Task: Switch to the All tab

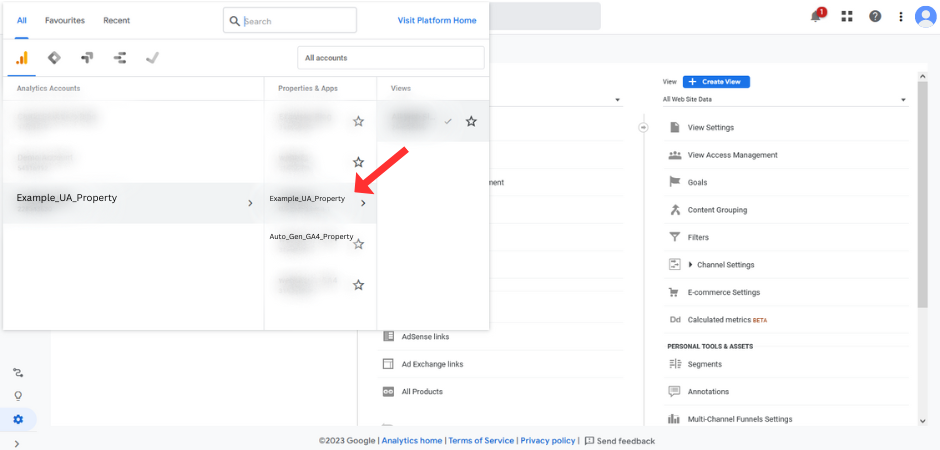Action: click(22, 20)
